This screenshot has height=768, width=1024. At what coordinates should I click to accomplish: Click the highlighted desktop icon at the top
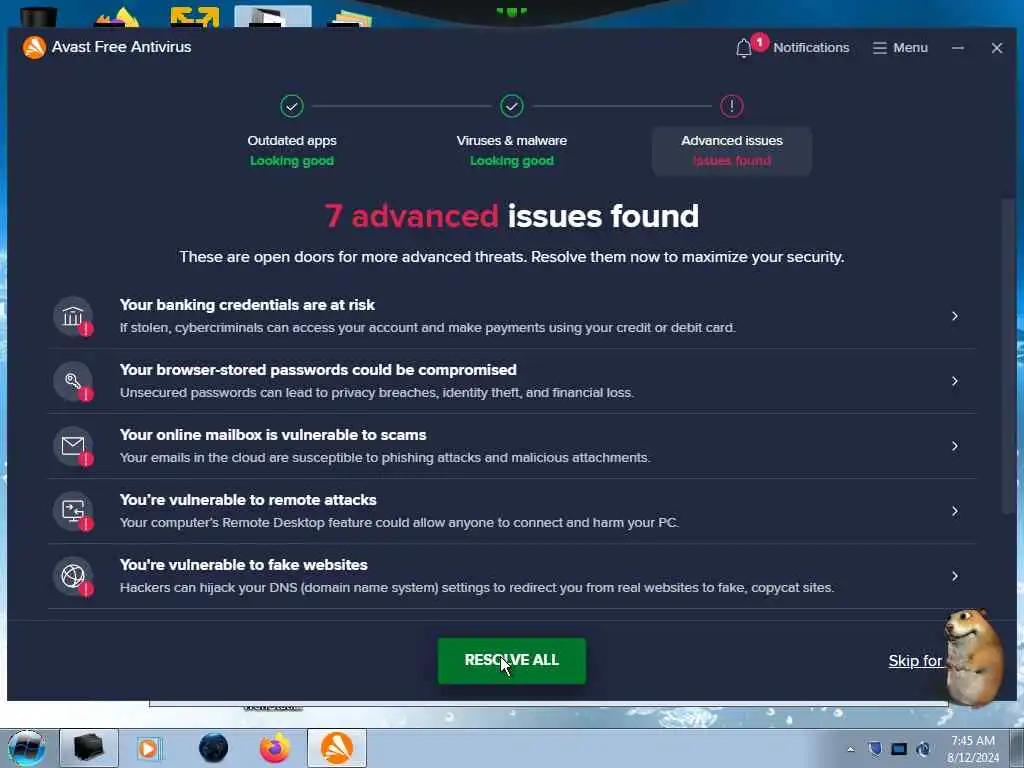pyautogui.click(x=273, y=16)
